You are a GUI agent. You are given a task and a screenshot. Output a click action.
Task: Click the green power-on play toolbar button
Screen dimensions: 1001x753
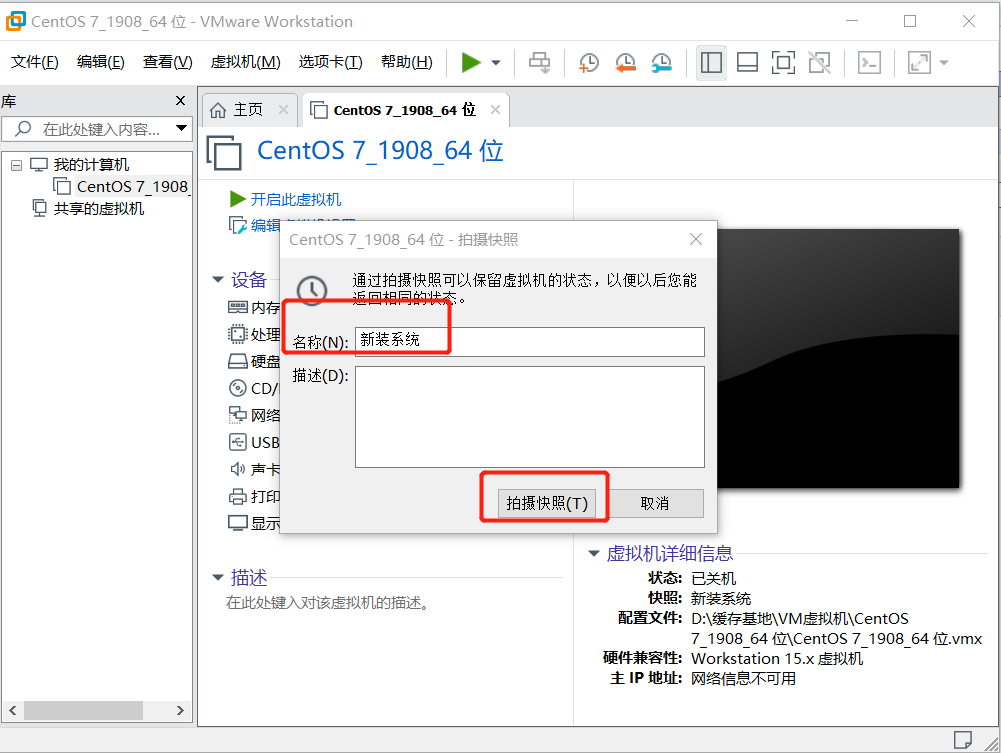pos(471,63)
